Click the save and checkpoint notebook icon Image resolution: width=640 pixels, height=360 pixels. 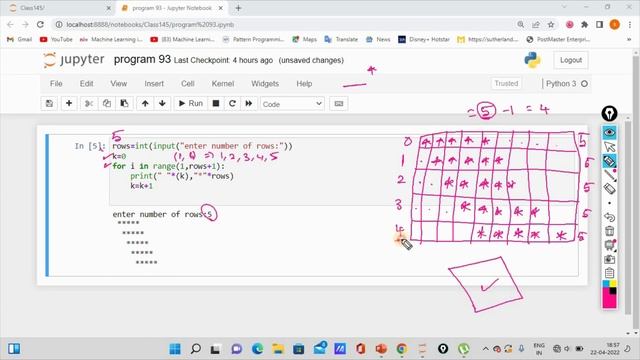click(49, 104)
